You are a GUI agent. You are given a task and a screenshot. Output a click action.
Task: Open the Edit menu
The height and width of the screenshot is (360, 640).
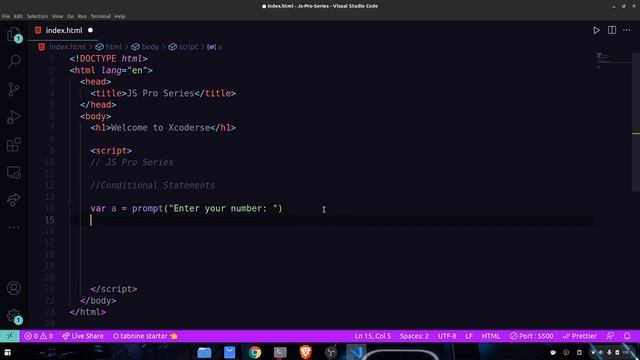pos(18,16)
